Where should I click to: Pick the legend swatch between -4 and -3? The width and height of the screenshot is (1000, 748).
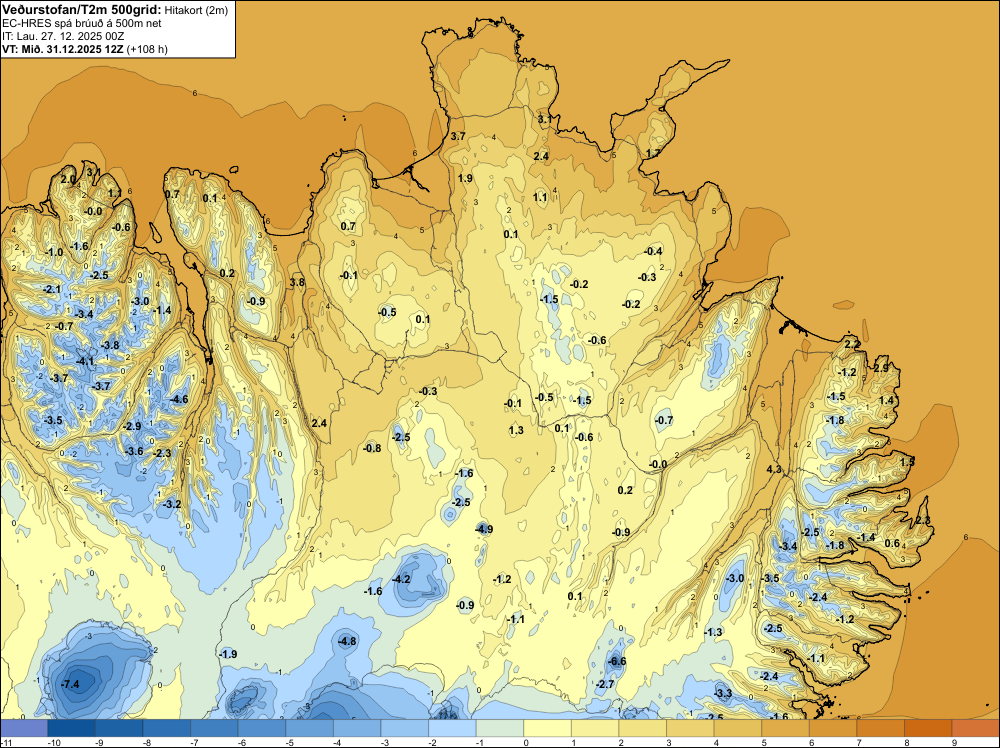pyautogui.click(x=357, y=728)
